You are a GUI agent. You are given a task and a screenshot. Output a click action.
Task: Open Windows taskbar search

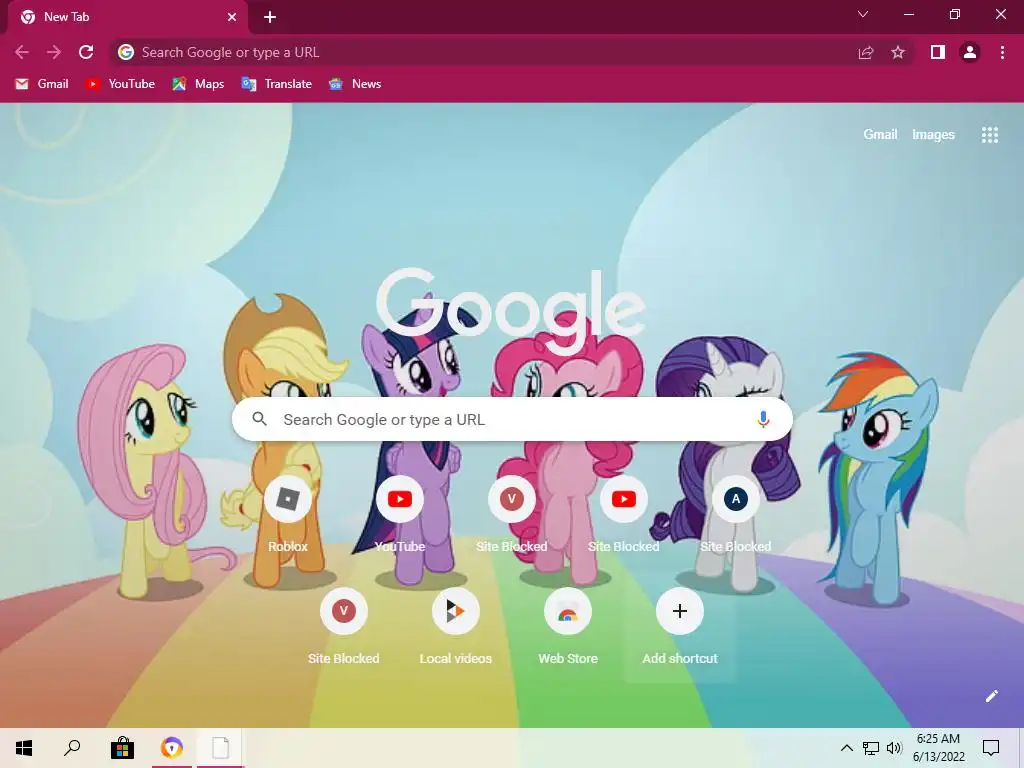[x=72, y=748]
